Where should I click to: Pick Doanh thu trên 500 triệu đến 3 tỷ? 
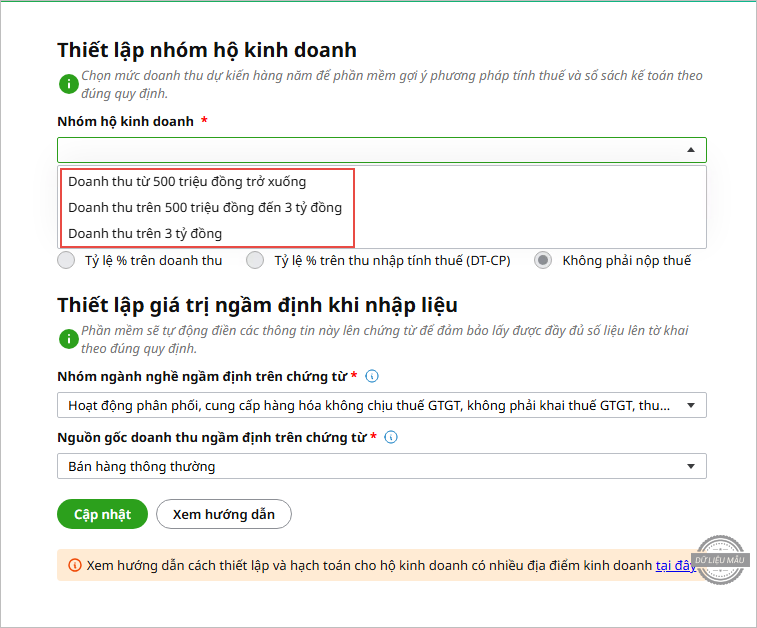pos(205,208)
